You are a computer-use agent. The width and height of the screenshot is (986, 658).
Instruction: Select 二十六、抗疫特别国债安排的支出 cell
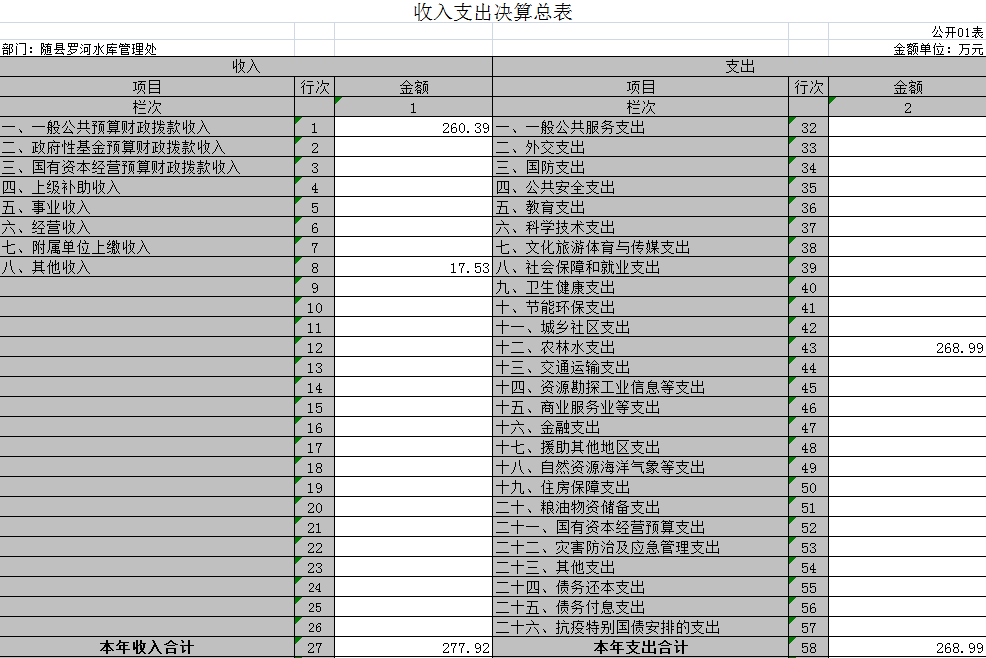[x=641, y=628]
